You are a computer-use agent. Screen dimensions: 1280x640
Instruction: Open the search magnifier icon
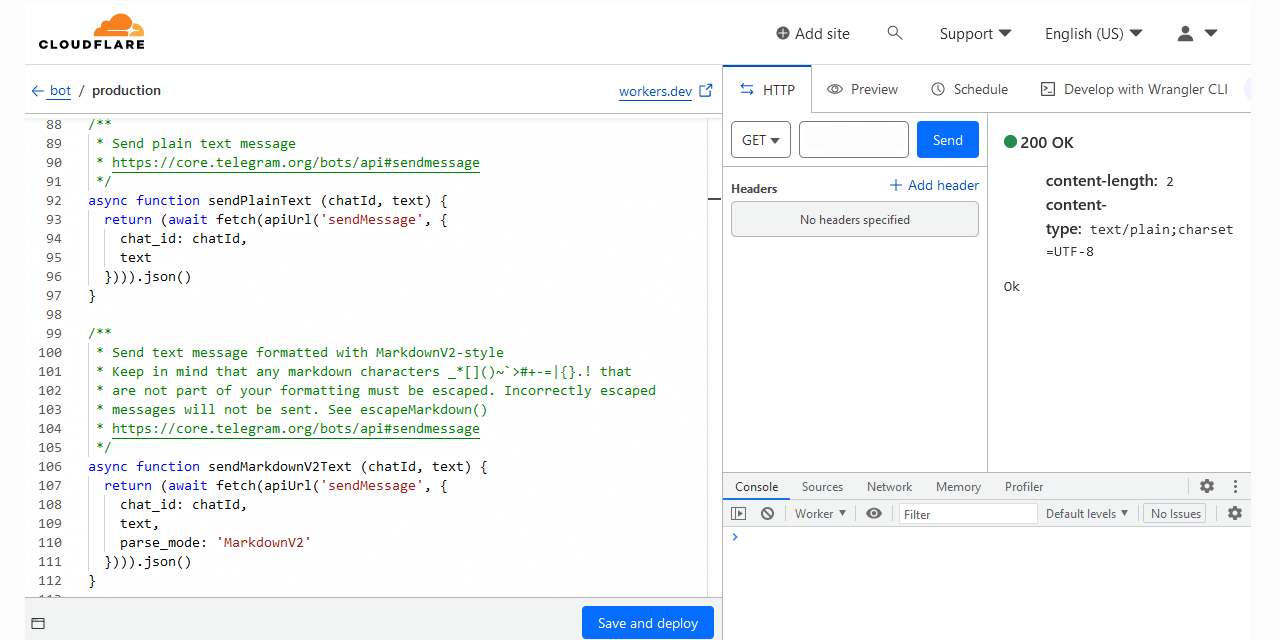click(x=895, y=33)
